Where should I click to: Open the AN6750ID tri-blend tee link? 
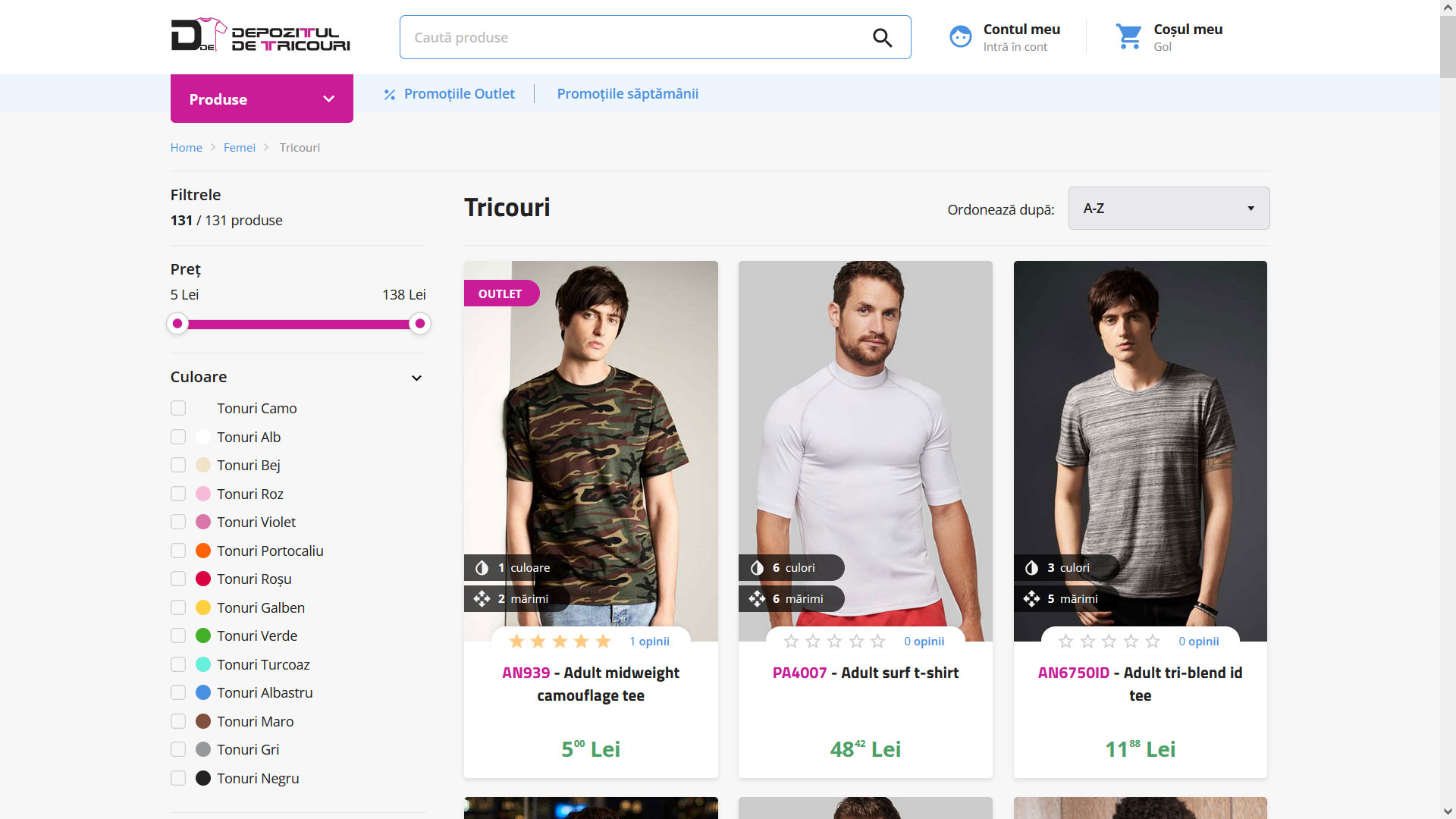pos(1140,684)
